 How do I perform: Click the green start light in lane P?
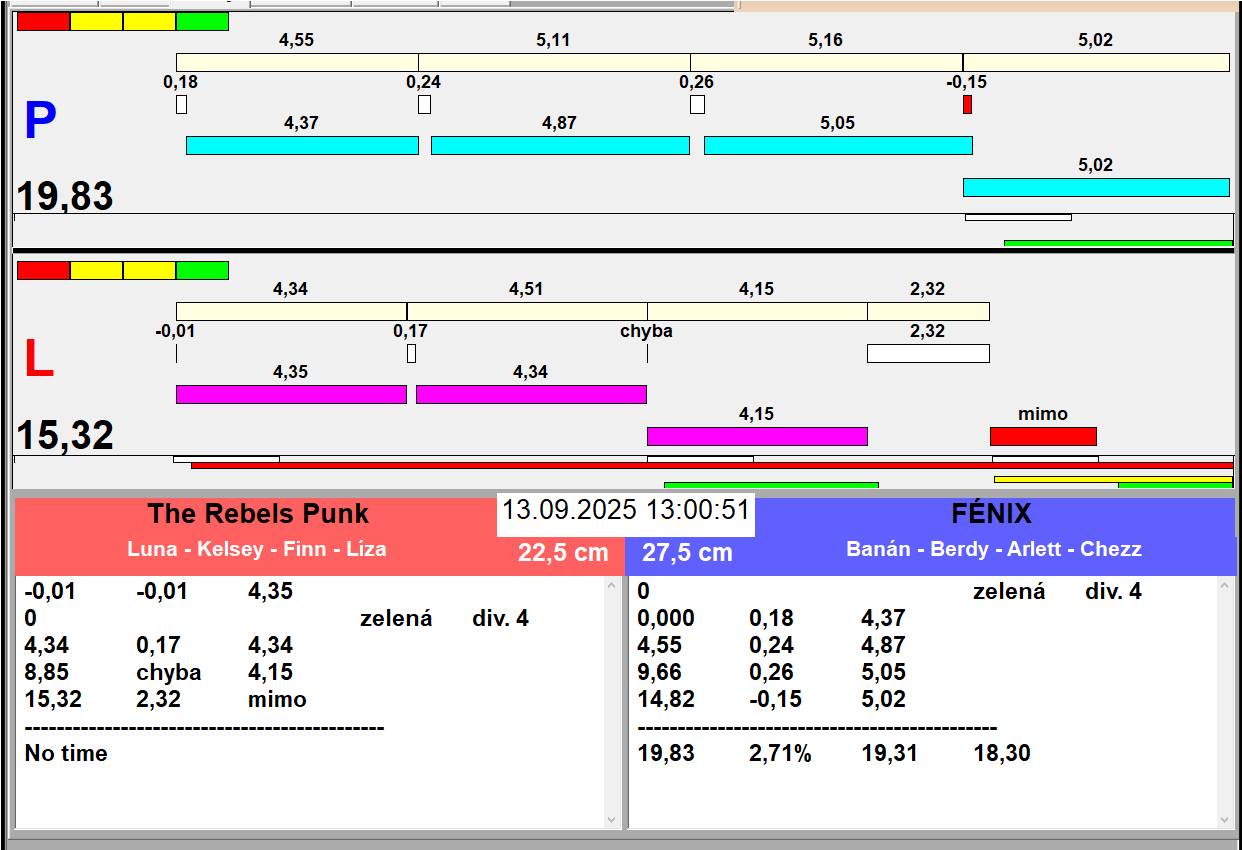[x=202, y=21]
